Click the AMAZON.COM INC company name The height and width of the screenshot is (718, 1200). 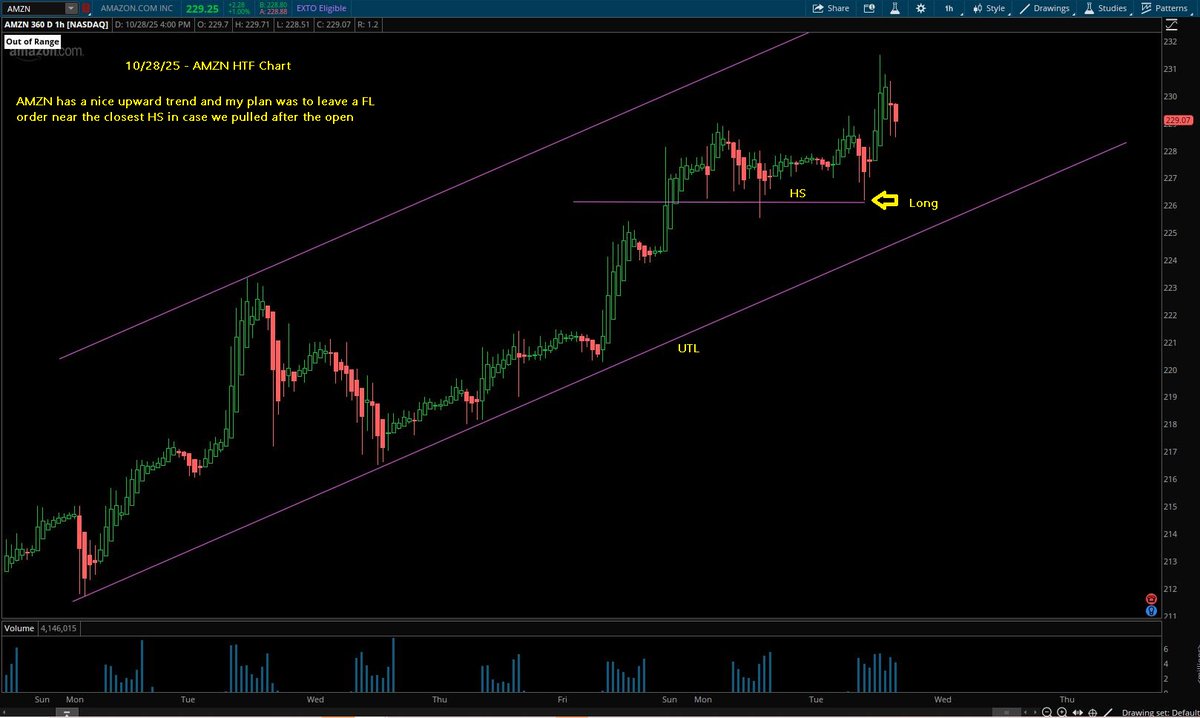(x=135, y=8)
